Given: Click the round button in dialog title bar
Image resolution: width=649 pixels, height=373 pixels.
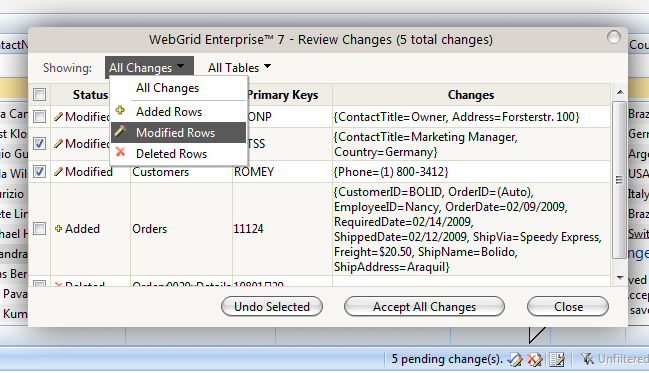Looking at the screenshot, I should (613, 37).
